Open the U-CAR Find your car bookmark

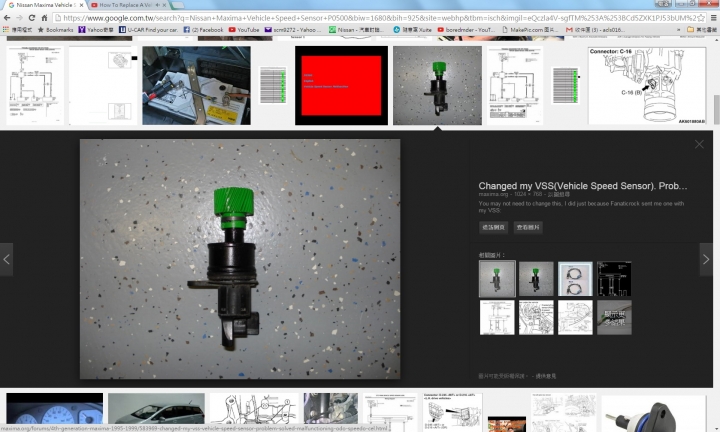(x=148, y=30)
